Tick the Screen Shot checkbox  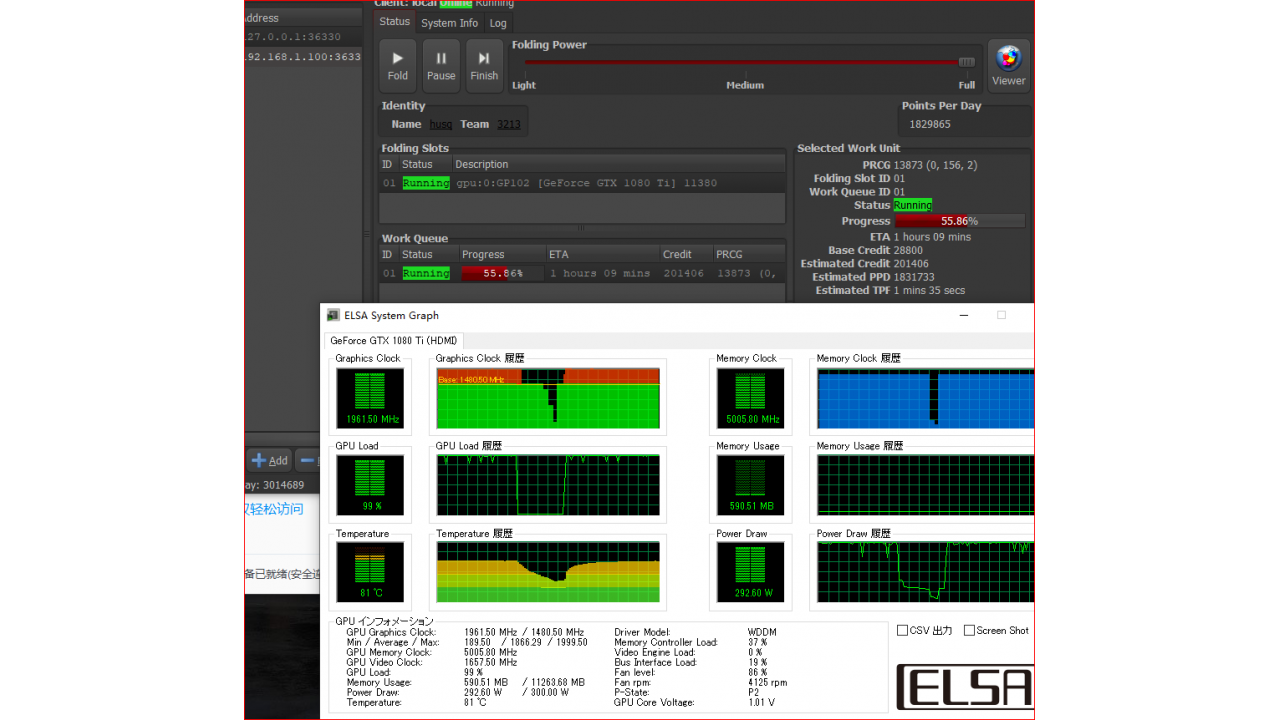click(970, 631)
